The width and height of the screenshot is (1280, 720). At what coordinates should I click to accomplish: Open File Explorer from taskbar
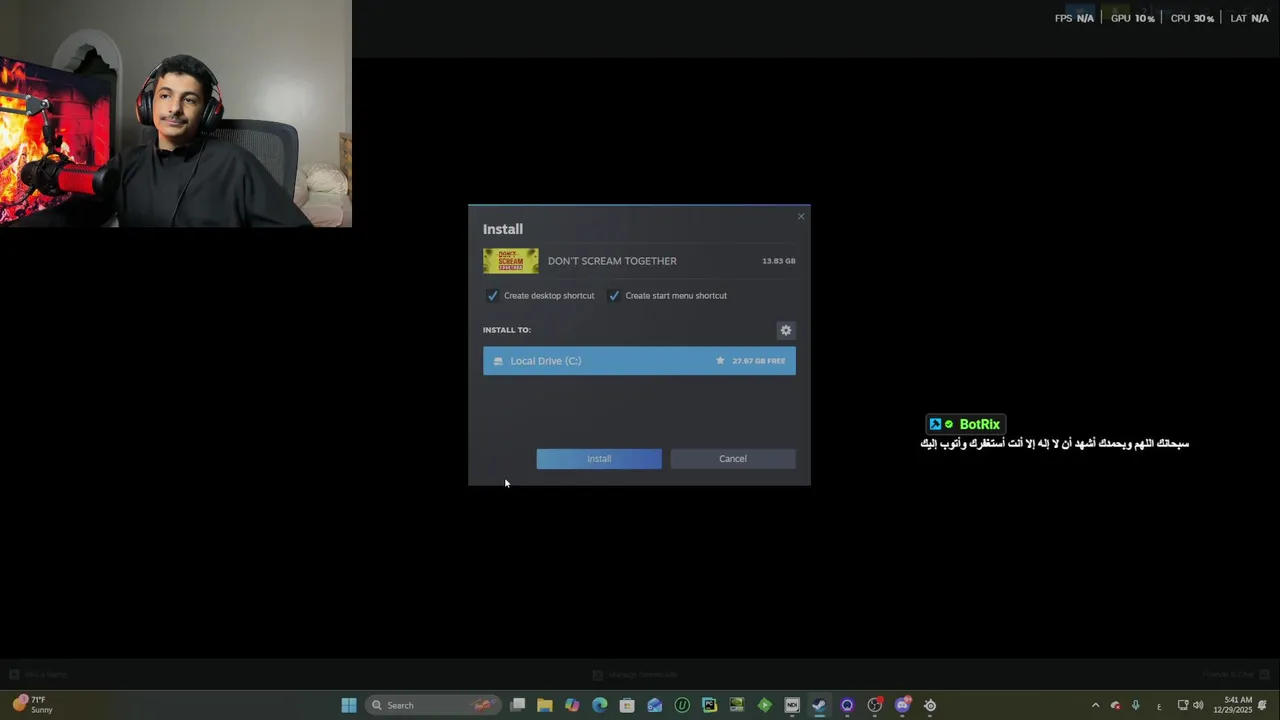coord(545,705)
